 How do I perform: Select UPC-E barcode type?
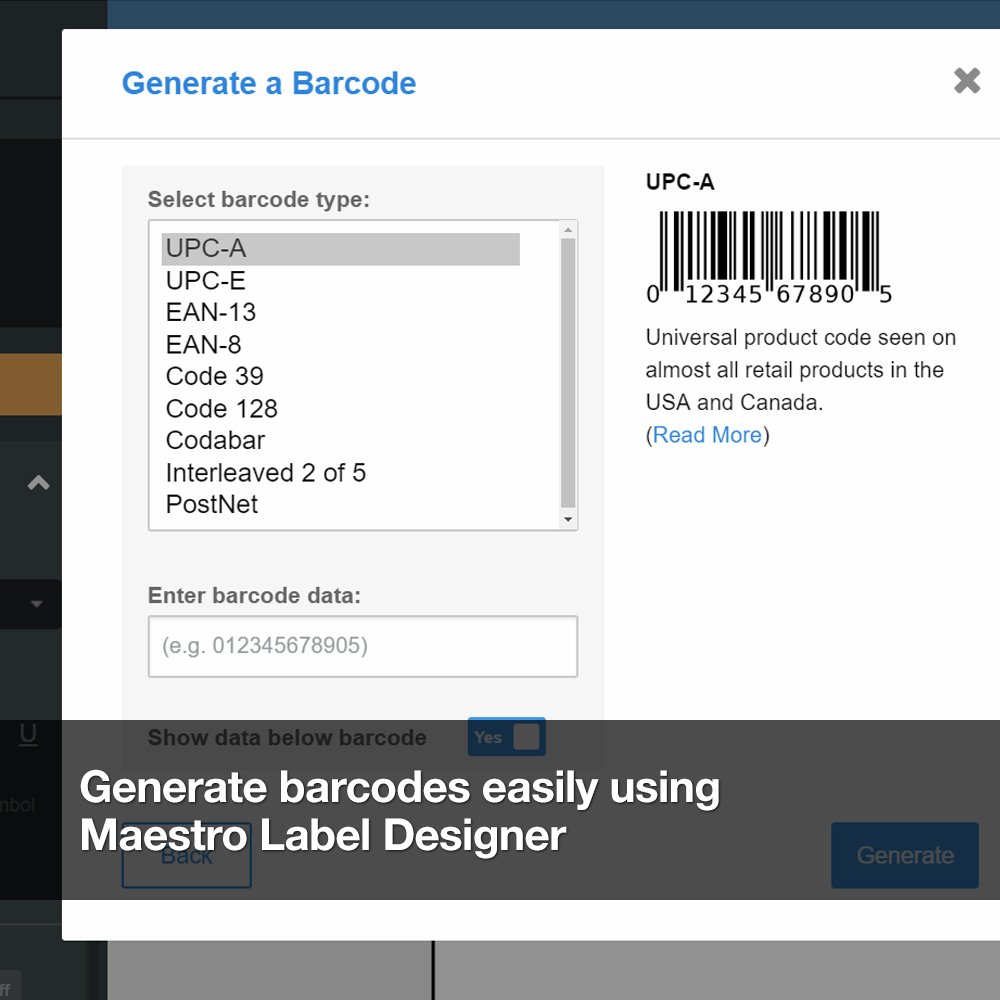tap(341, 281)
